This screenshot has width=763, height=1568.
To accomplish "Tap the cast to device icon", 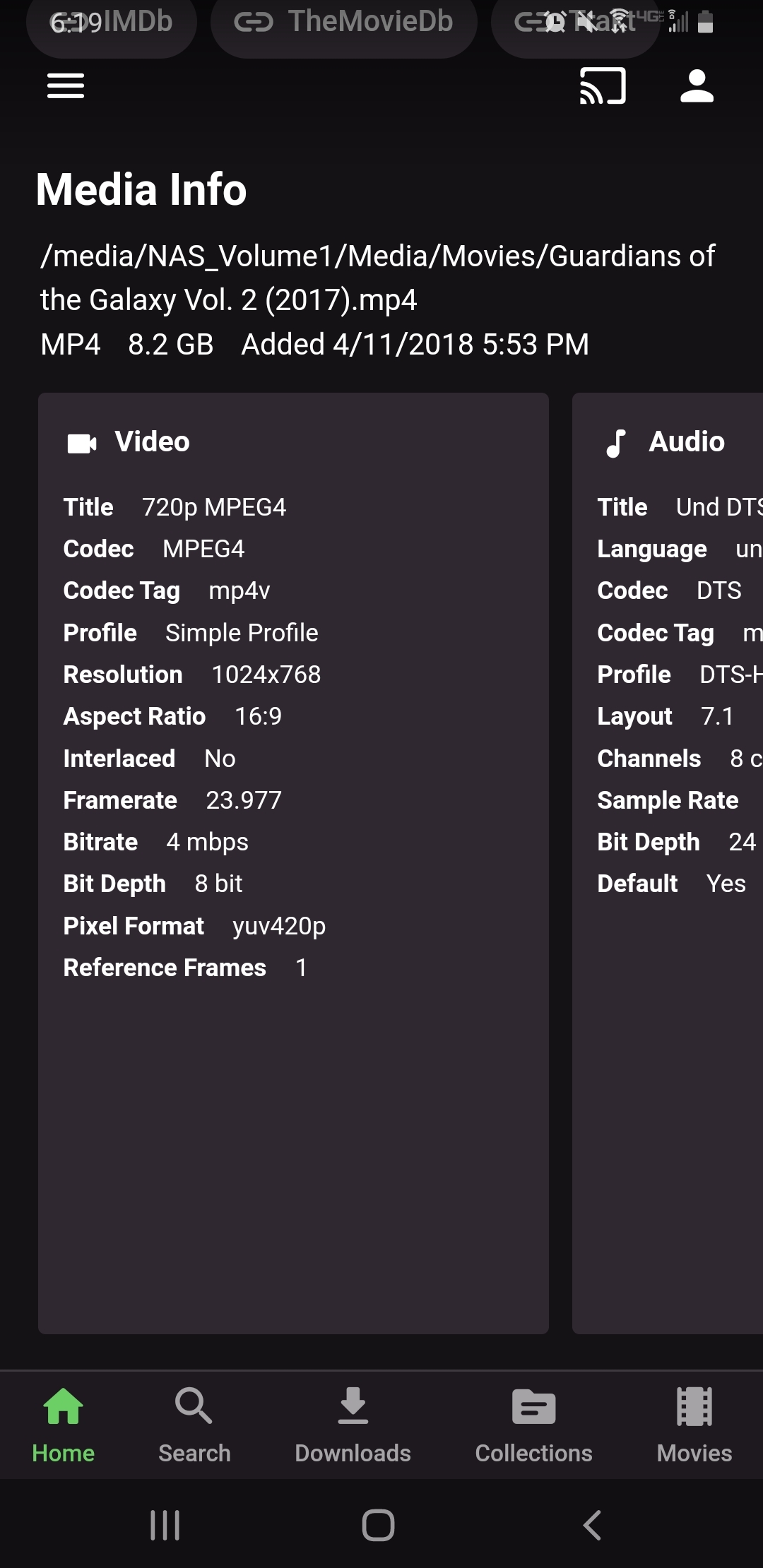I will (x=603, y=86).
